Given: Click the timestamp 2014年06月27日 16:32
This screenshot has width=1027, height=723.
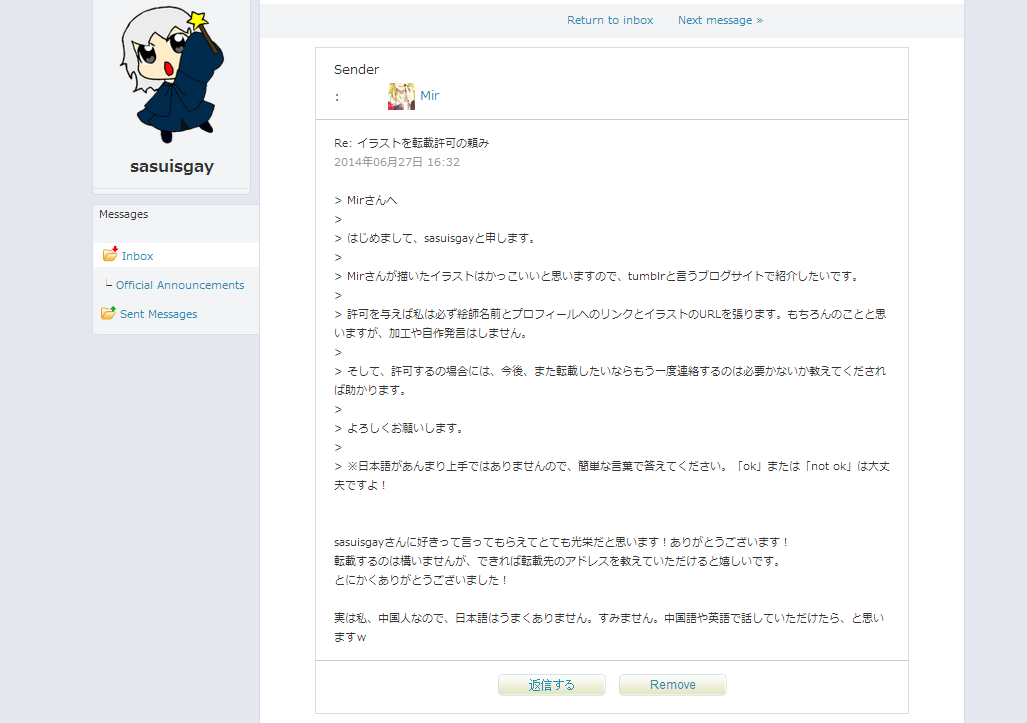Looking at the screenshot, I should pyautogui.click(x=397, y=162).
